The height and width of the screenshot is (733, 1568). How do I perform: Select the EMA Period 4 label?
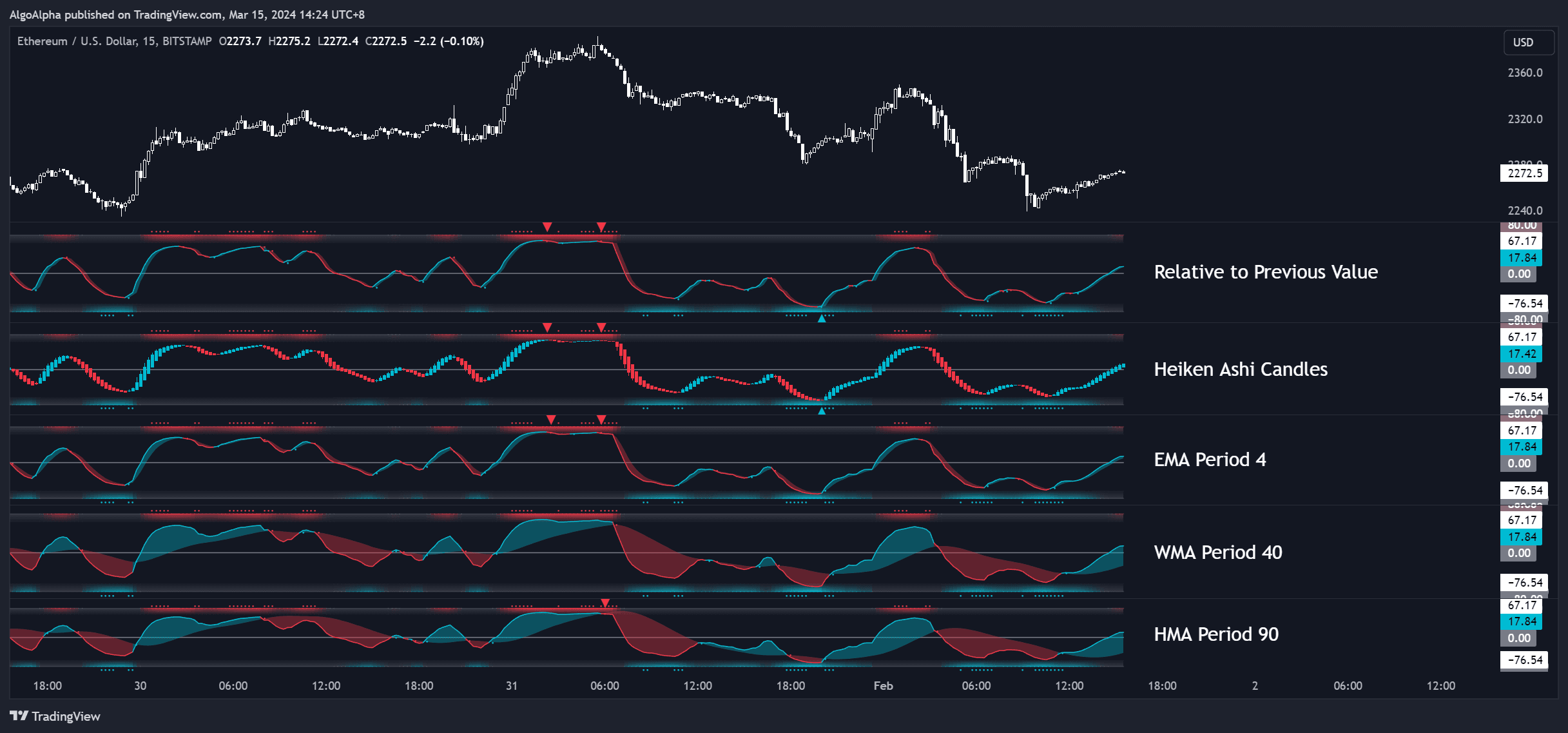click(1210, 460)
